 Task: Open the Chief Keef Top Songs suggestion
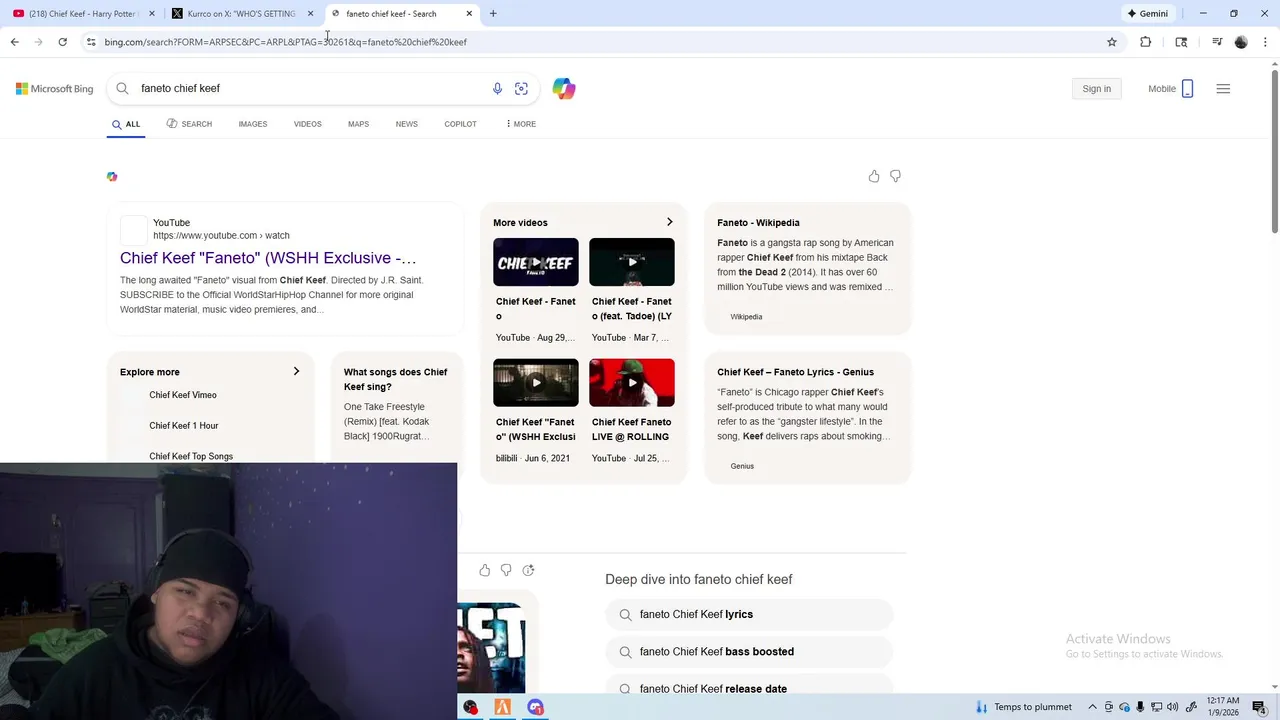coord(191,456)
